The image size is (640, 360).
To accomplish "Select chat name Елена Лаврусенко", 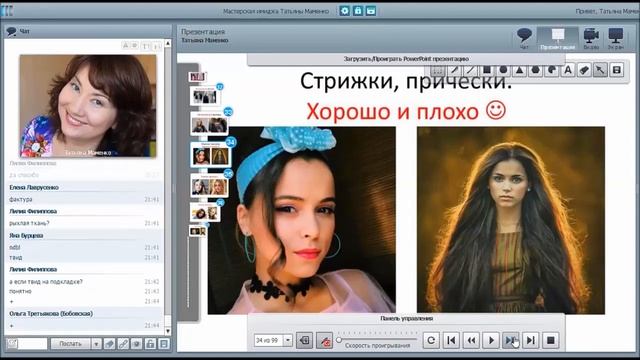I will tap(34, 187).
